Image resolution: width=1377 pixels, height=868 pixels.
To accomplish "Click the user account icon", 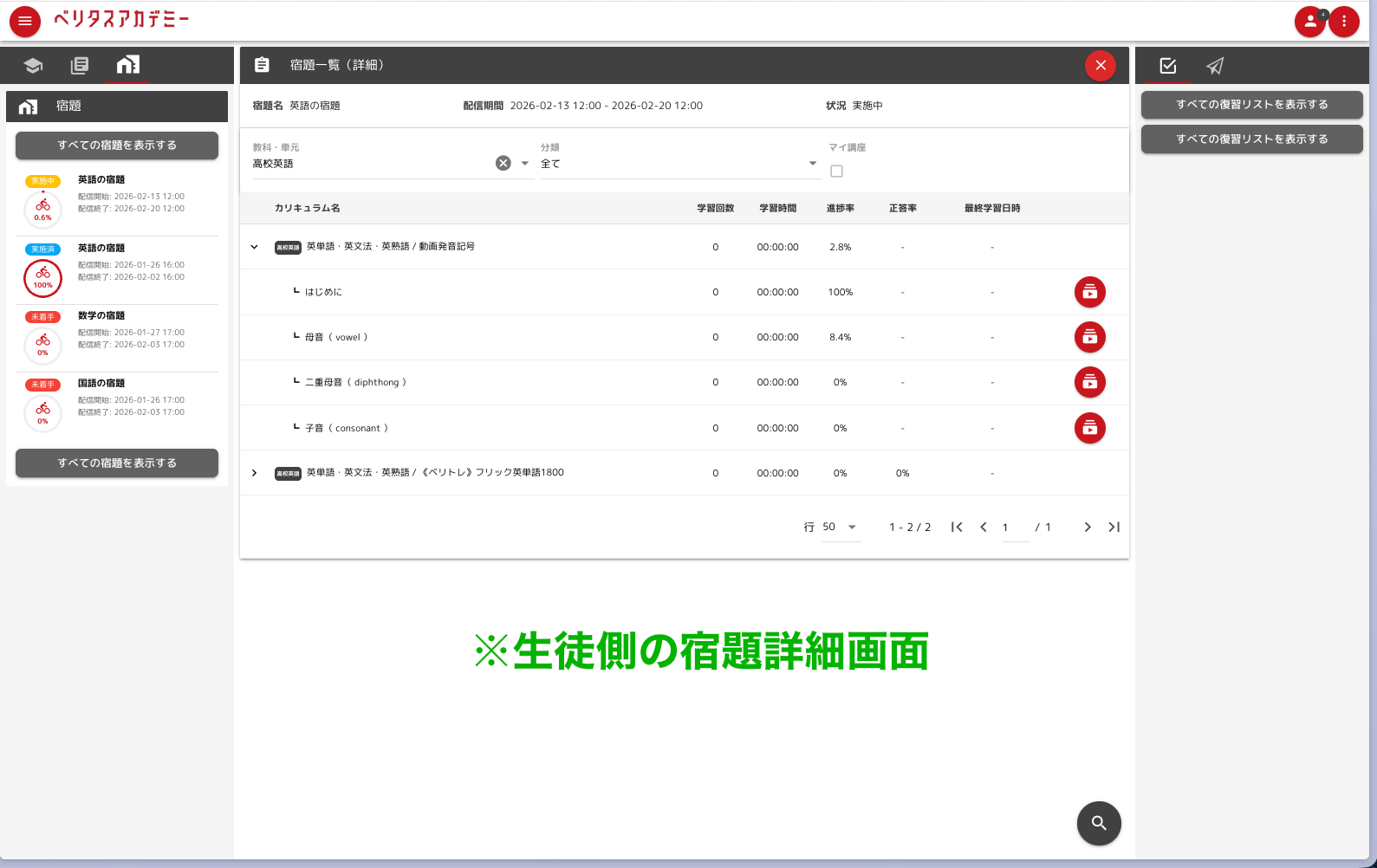I will 1309,22.
